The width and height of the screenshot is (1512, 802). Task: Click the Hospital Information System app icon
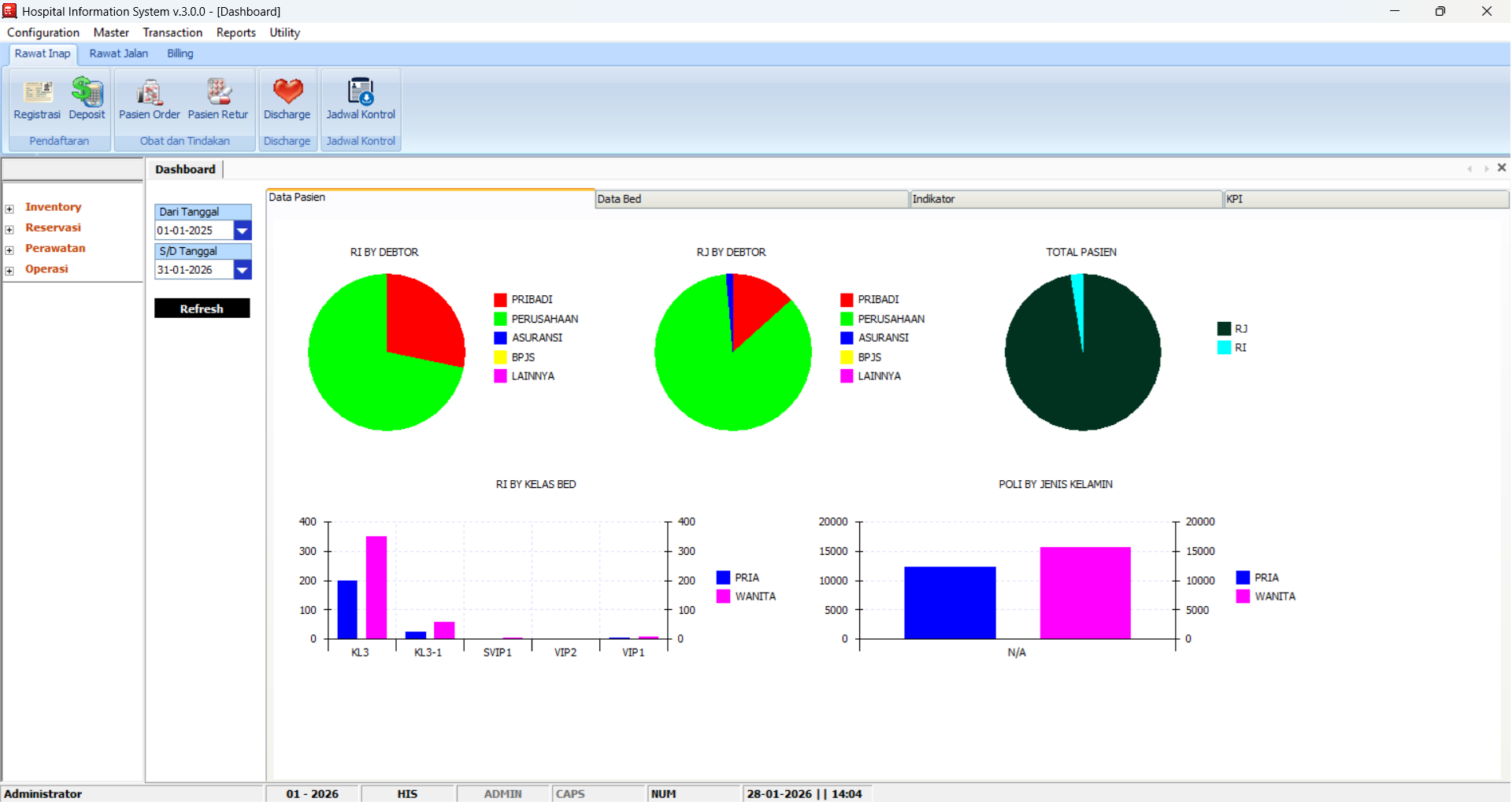pyautogui.click(x=9, y=11)
